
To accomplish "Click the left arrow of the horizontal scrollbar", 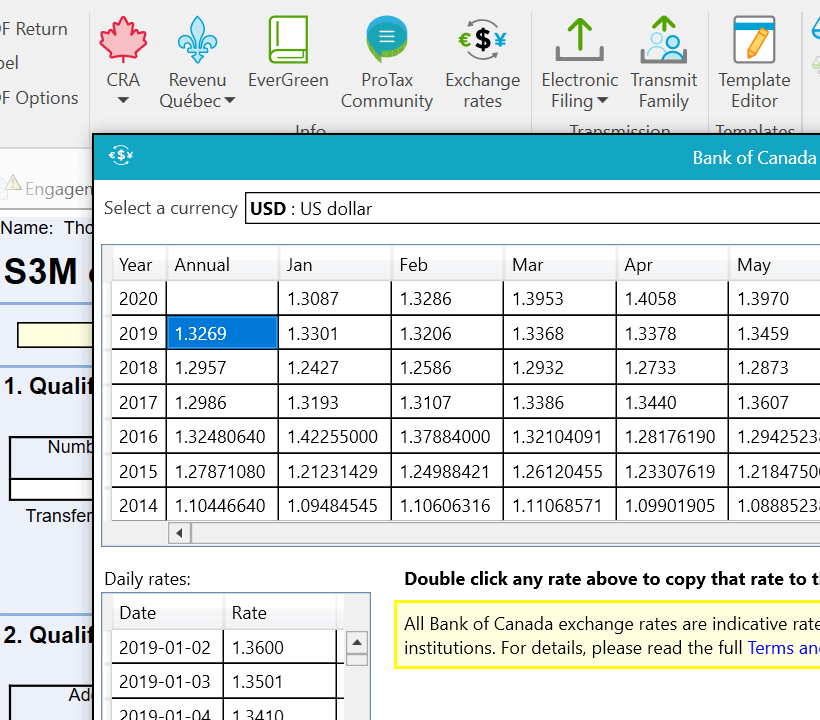I will pos(179,533).
